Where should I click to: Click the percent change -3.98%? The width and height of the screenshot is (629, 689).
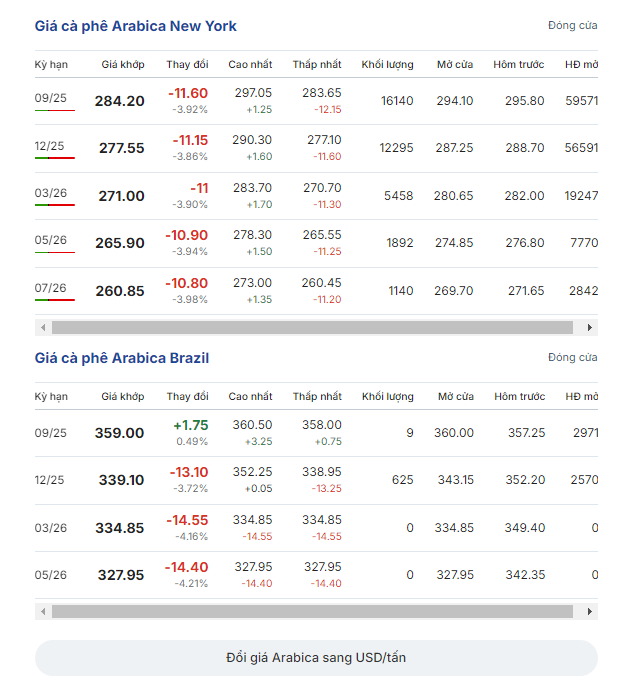190,300
